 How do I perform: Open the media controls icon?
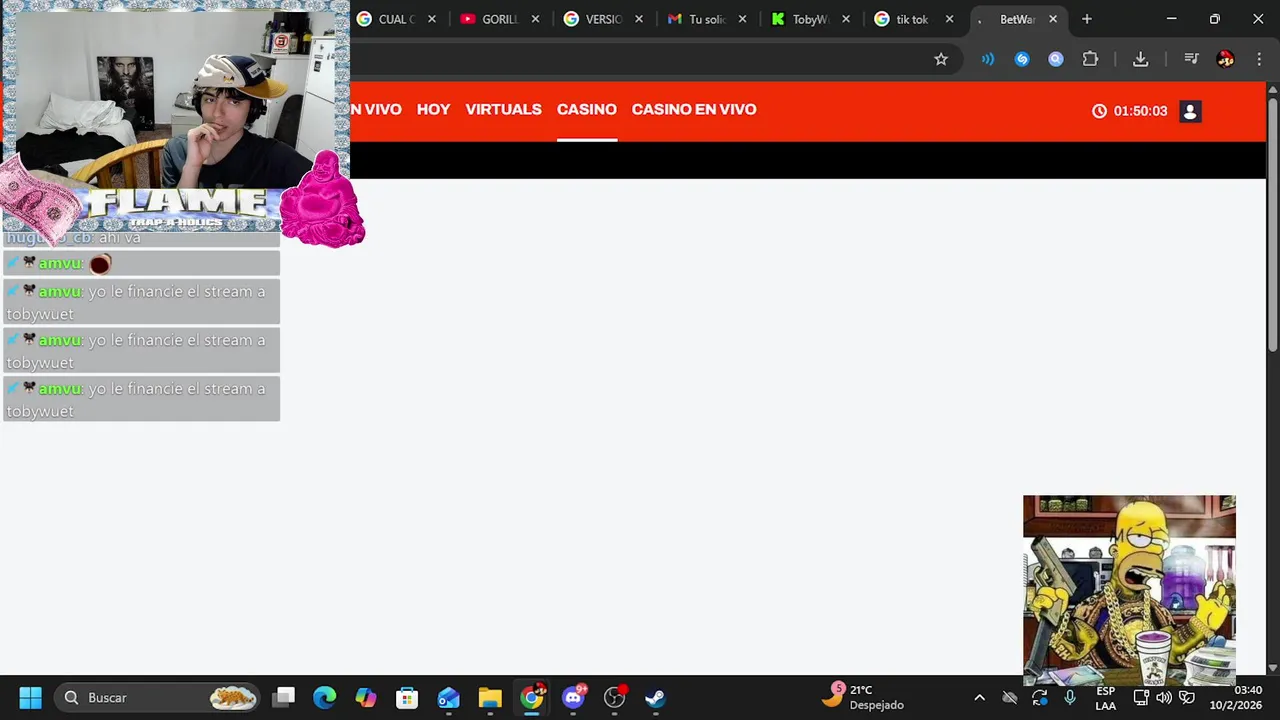1191,59
